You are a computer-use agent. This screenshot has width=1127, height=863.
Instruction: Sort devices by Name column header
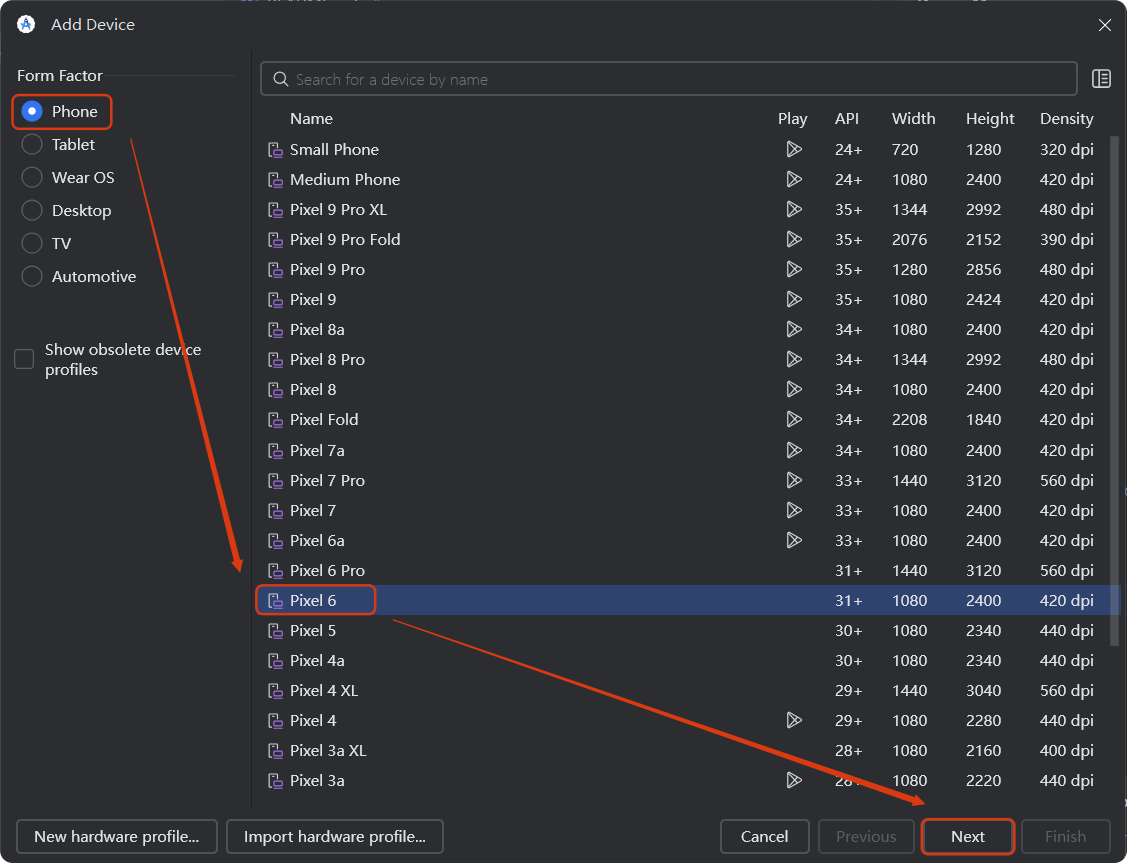(311, 119)
